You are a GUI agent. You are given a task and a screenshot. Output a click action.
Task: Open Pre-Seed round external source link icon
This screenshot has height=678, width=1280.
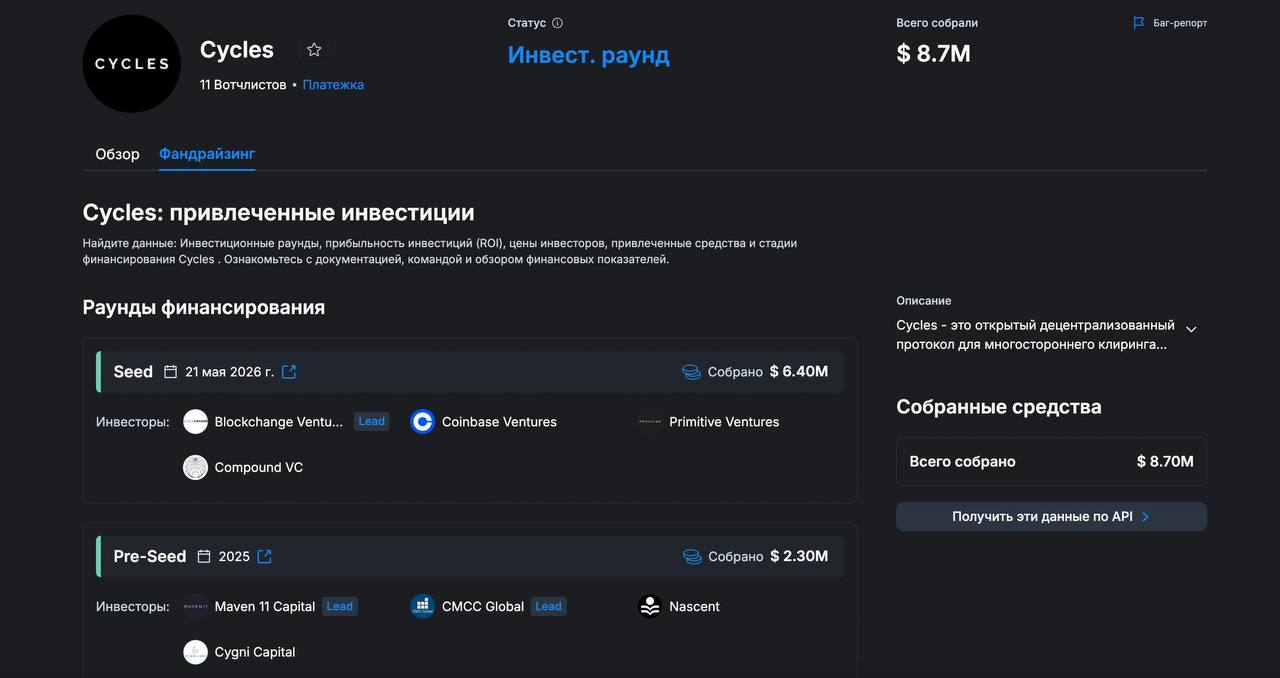point(264,557)
